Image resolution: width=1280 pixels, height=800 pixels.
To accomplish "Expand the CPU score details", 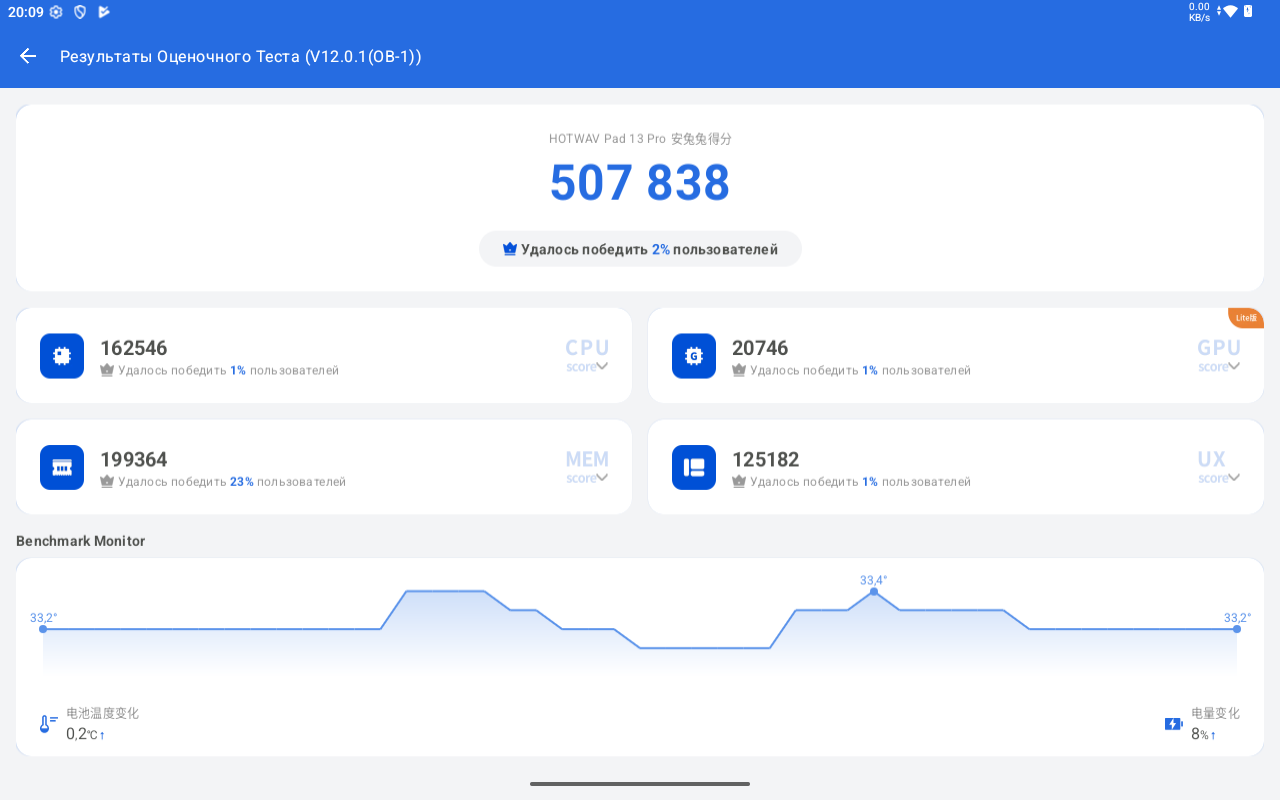I will [x=602, y=366].
